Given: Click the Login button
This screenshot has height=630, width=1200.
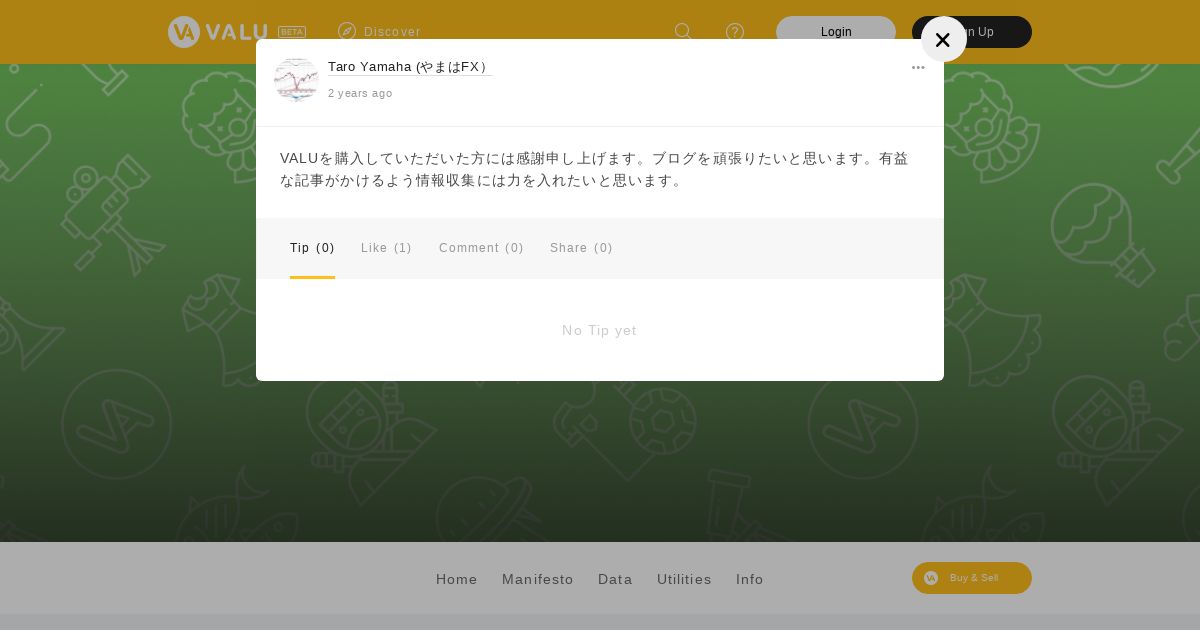Looking at the screenshot, I should (836, 32).
